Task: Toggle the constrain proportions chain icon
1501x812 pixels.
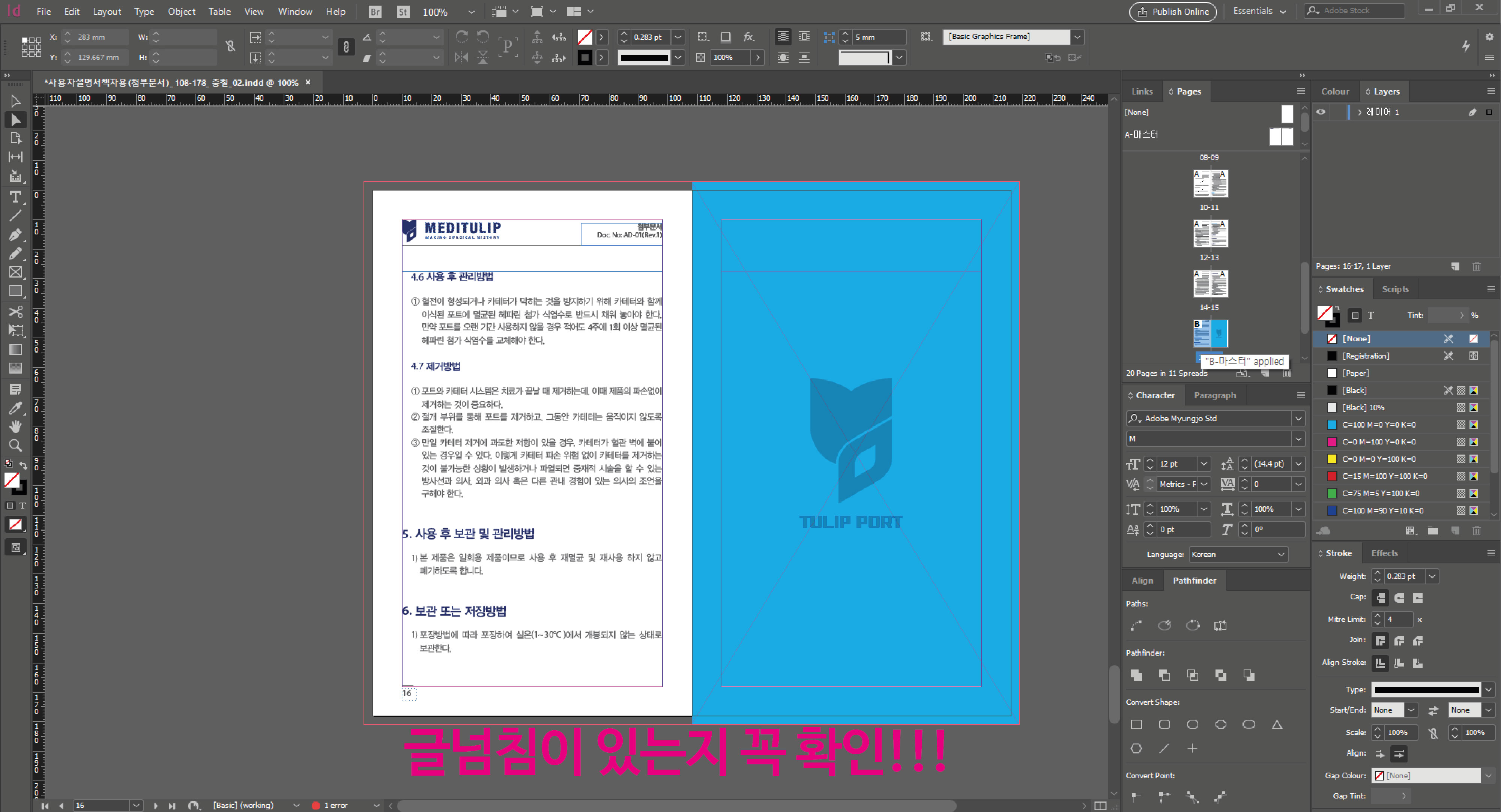Action: (x=231, y=47)
